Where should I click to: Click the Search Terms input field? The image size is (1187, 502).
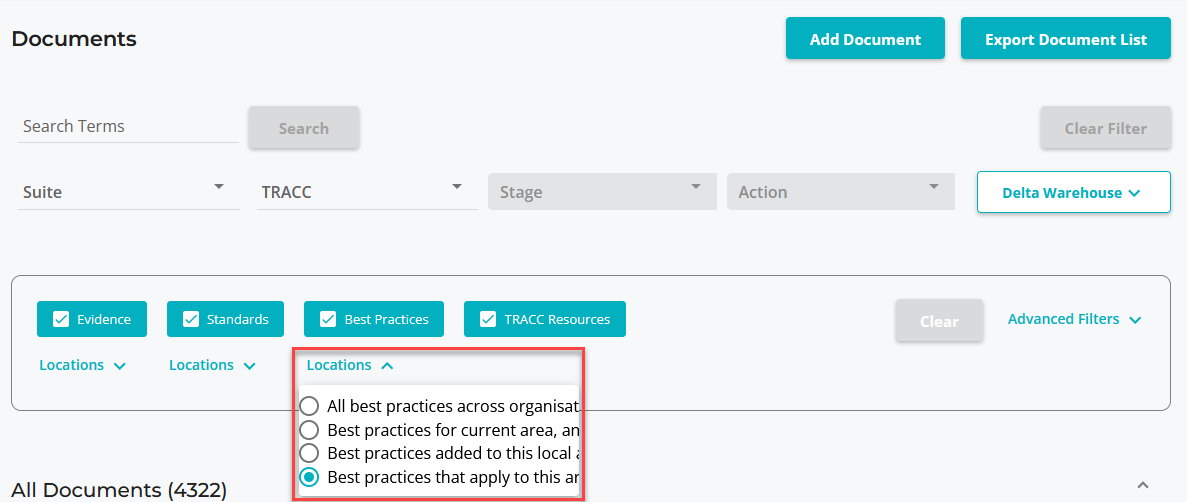coord(128,127)
